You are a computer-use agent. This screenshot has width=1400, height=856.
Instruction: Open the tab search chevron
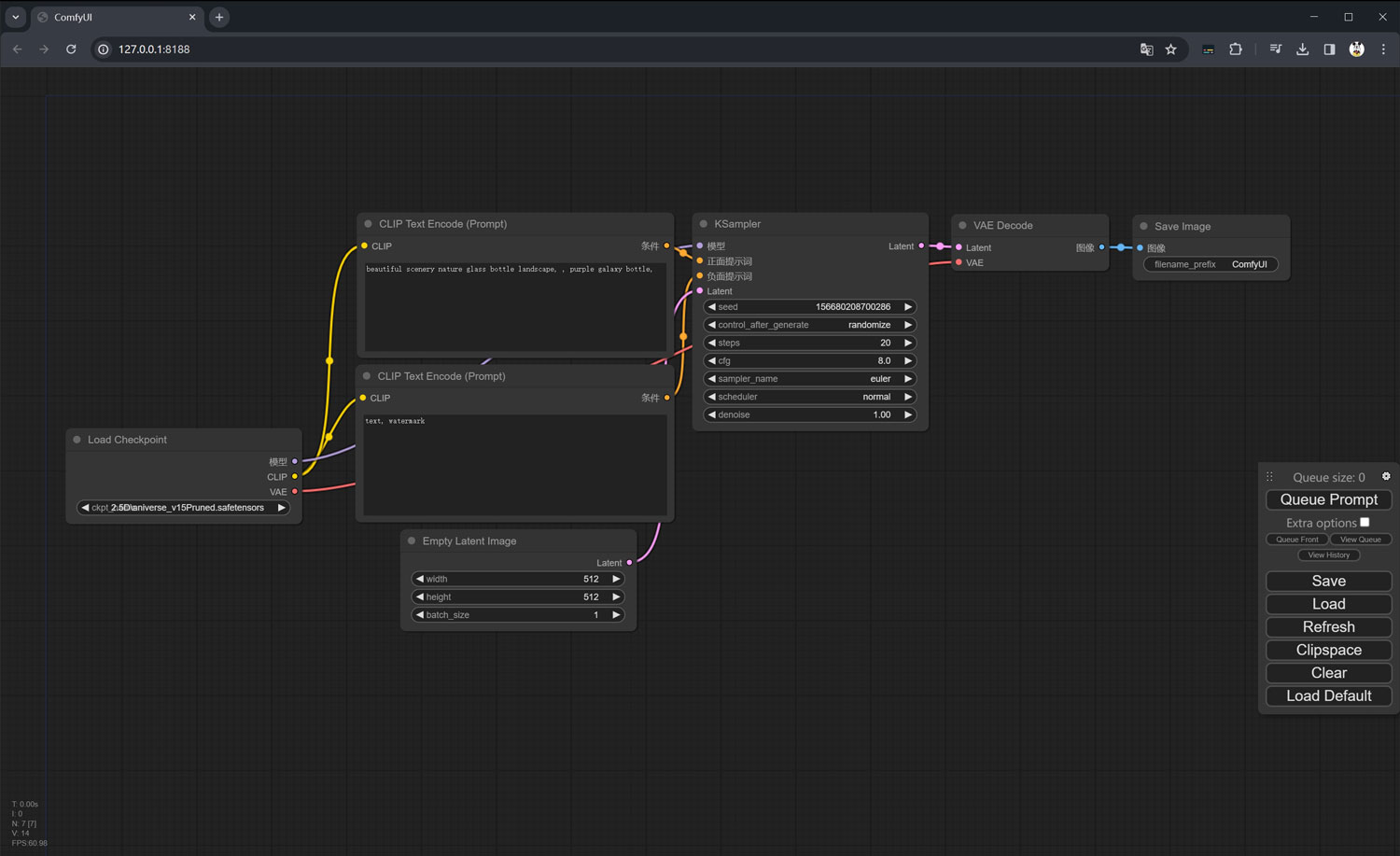tap(15, 17)
